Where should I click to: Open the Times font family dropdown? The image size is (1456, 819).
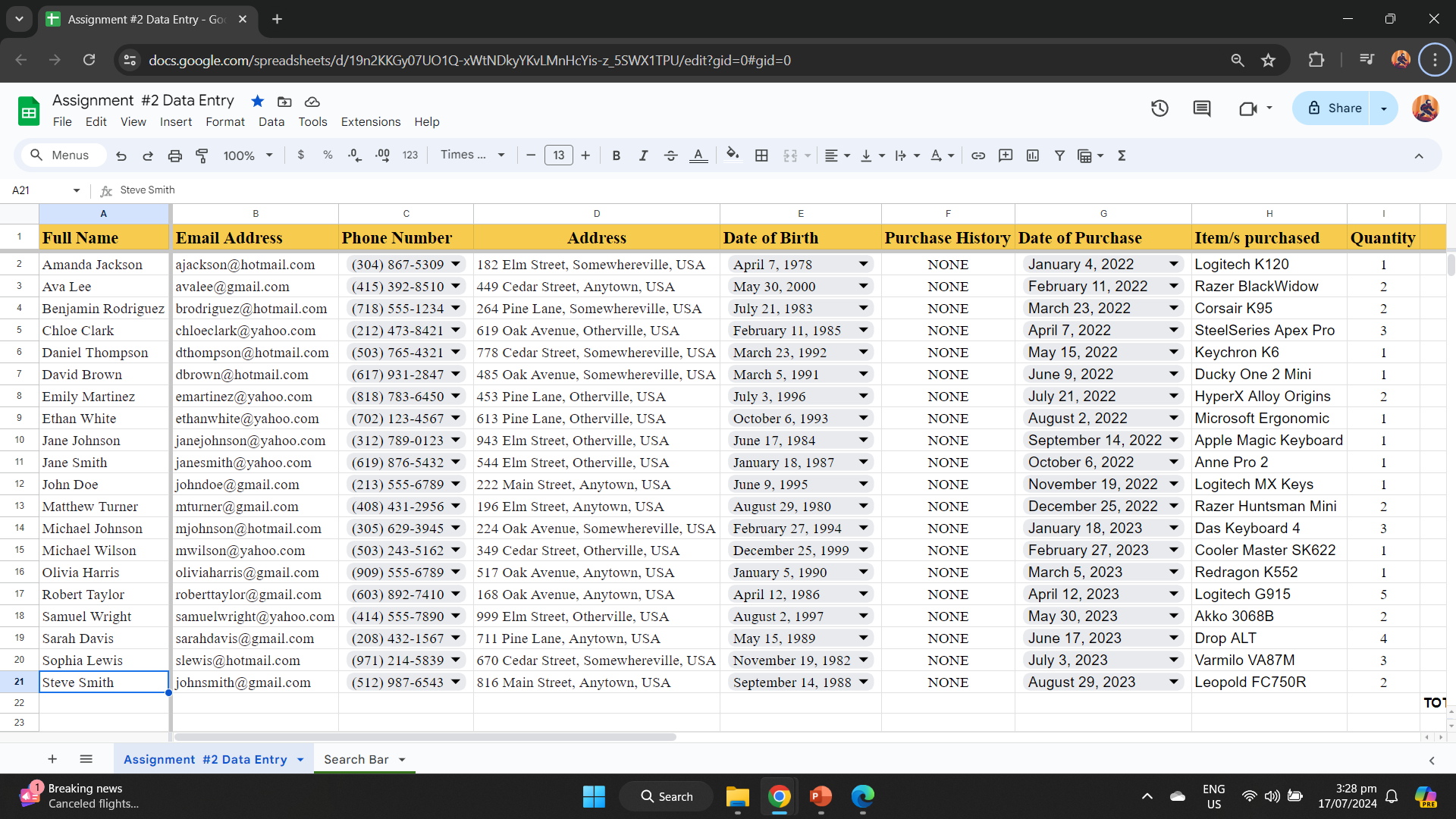[472, 155]
